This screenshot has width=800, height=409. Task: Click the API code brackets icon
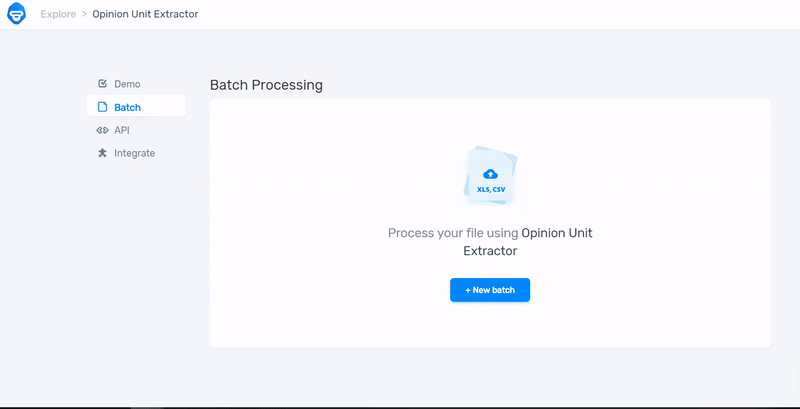tap(102, 130)
